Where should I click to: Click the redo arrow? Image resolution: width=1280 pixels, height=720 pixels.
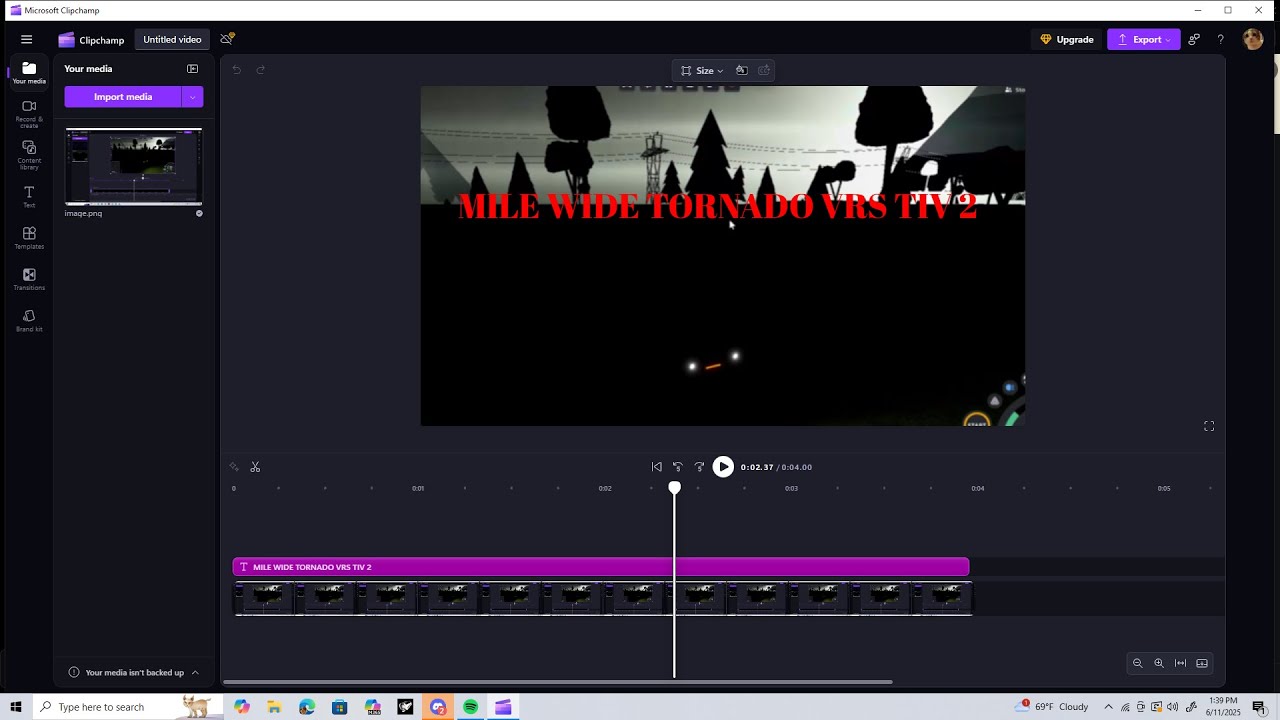(x=261, y=70)
